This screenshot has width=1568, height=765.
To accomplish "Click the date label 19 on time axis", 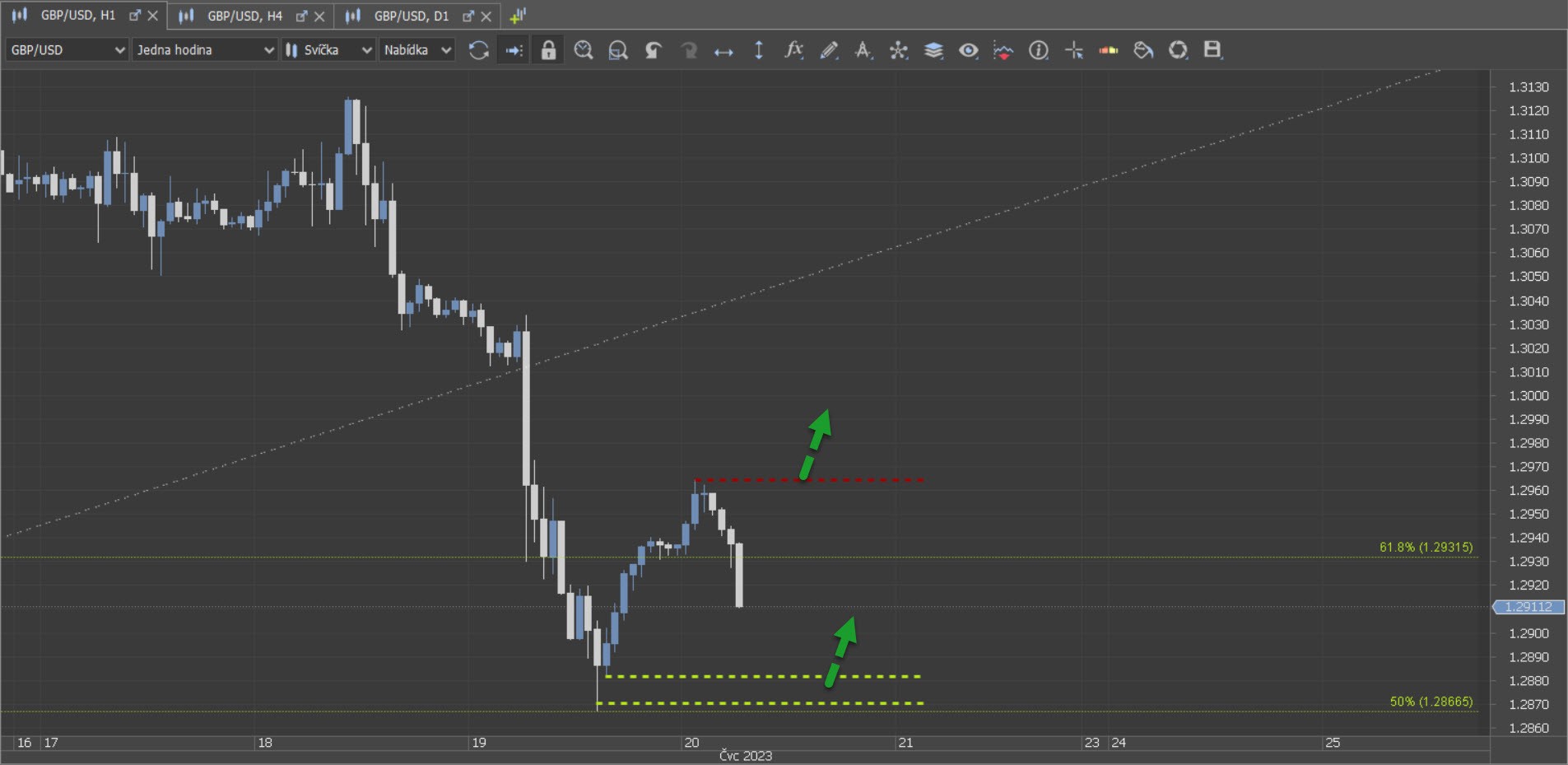I will pyautogui.click(x=479, y=743).
